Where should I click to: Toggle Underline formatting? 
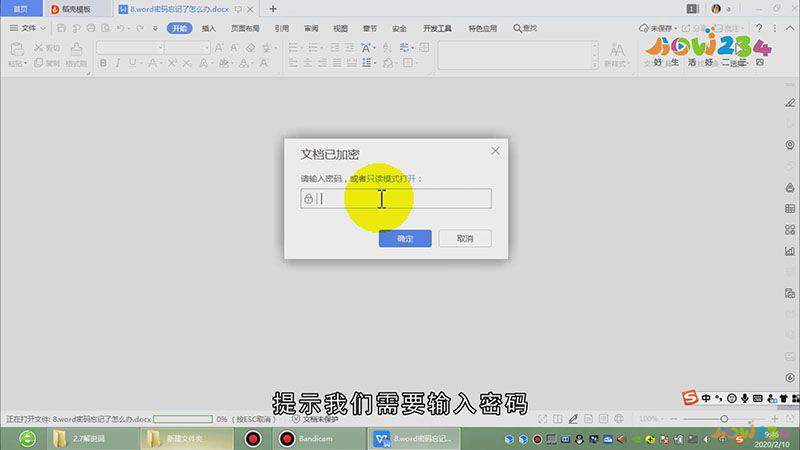[x=132, y=63]
